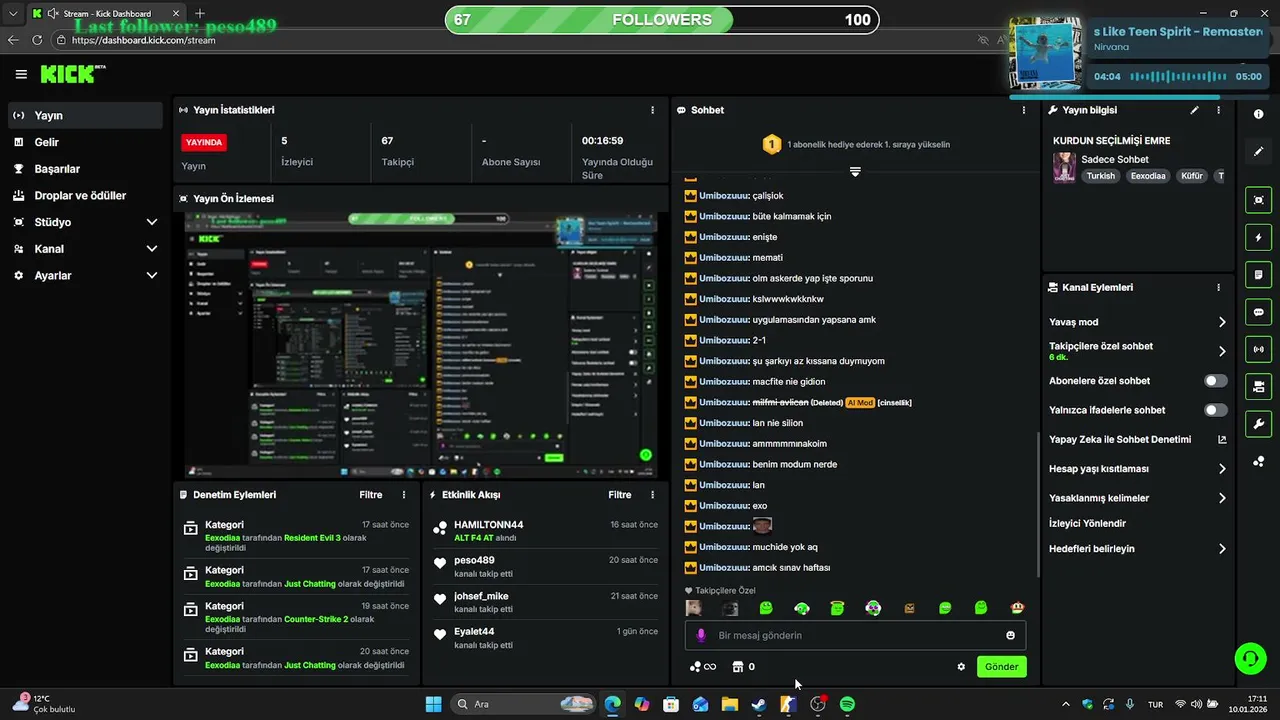1280x720 pixels.
Task: Open the green headset support button
Action: tap(1250, 658)
